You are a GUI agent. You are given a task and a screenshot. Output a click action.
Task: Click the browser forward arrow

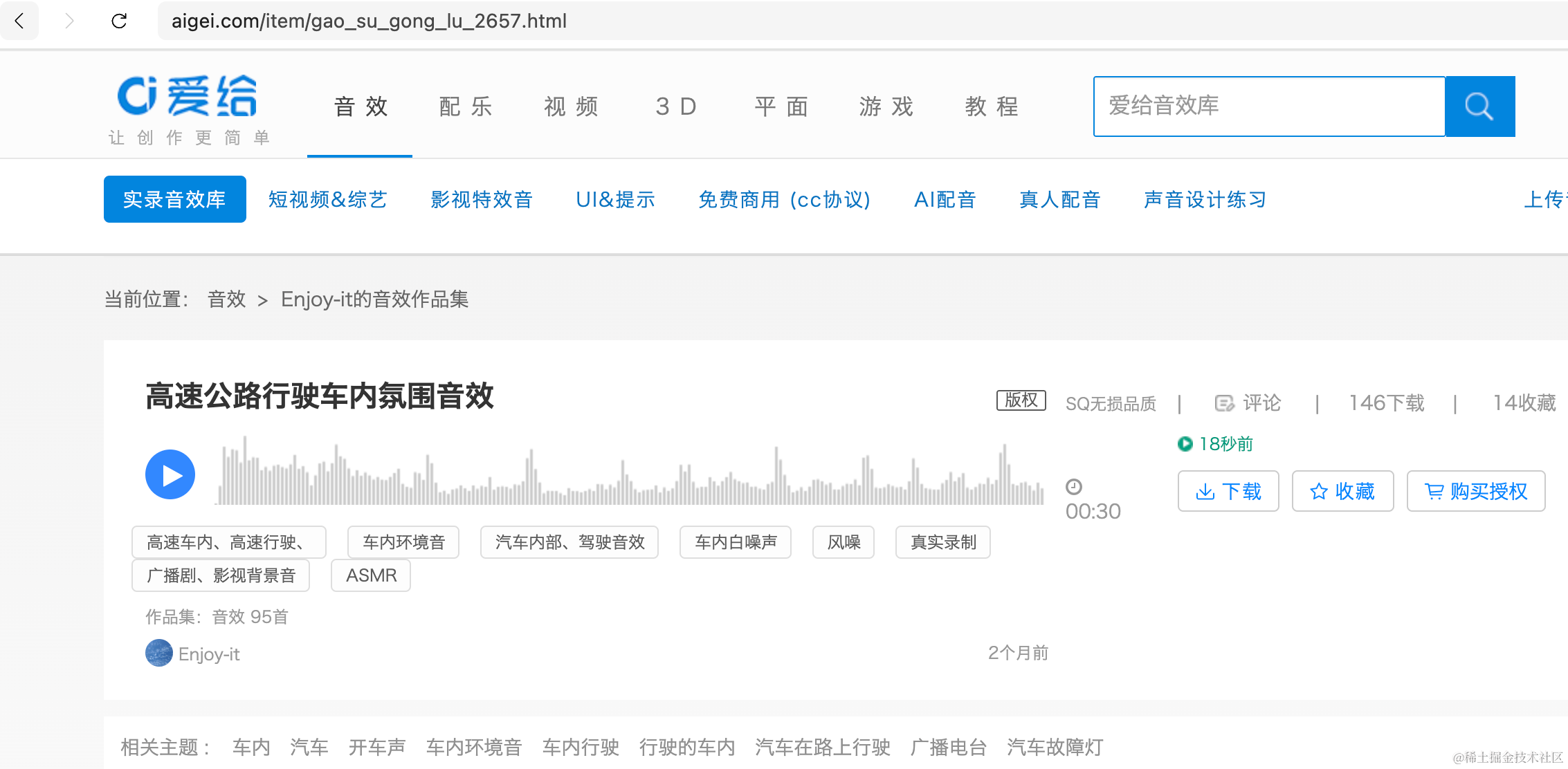[x=69, y=21]
